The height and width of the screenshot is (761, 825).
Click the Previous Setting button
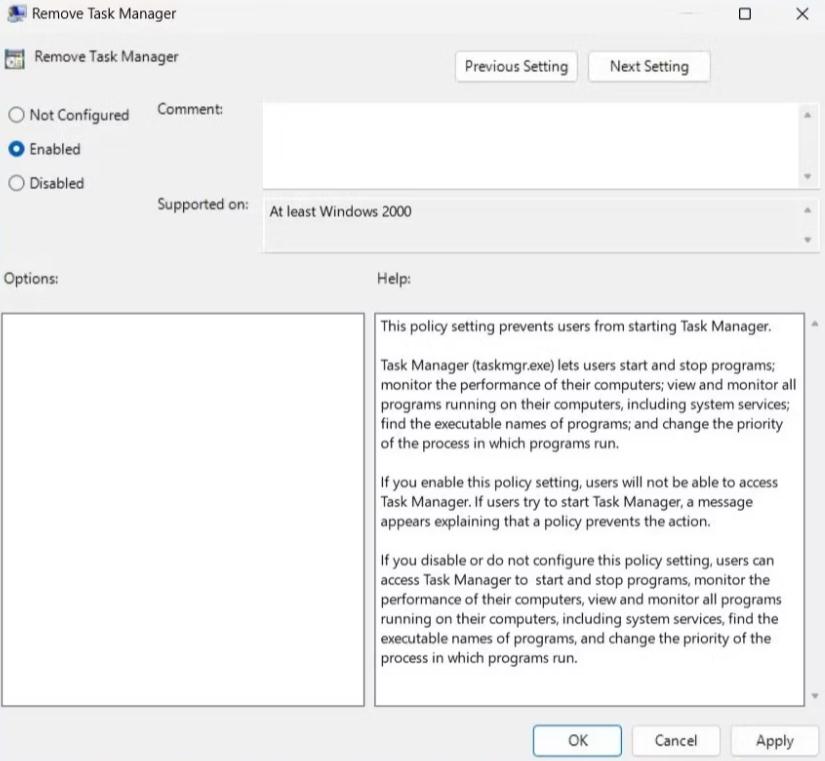[516, 66]
